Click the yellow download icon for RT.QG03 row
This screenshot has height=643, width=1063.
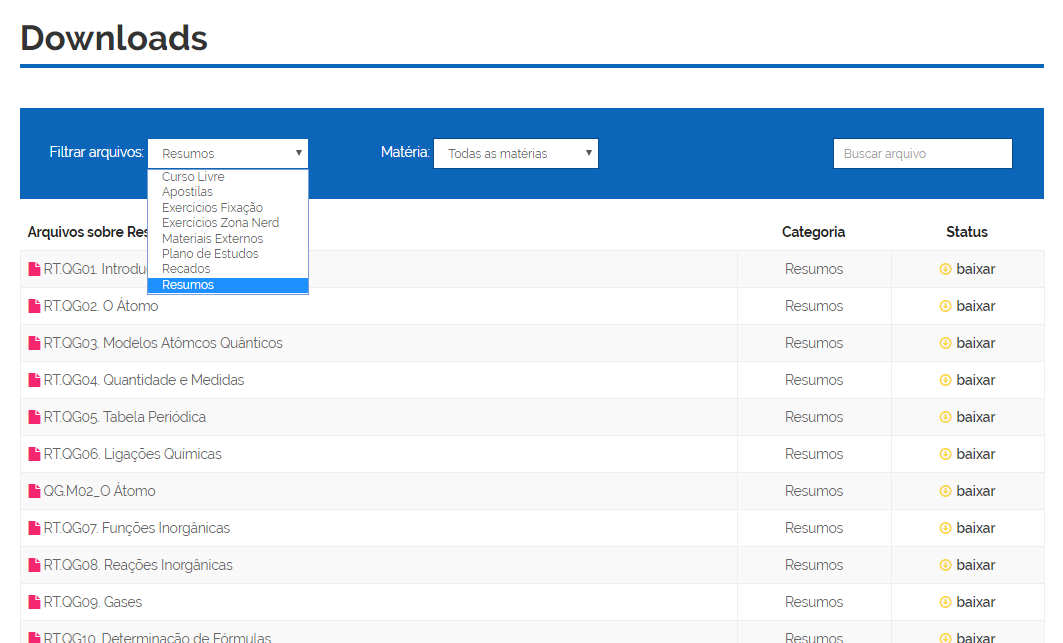[x=945, y=343]
